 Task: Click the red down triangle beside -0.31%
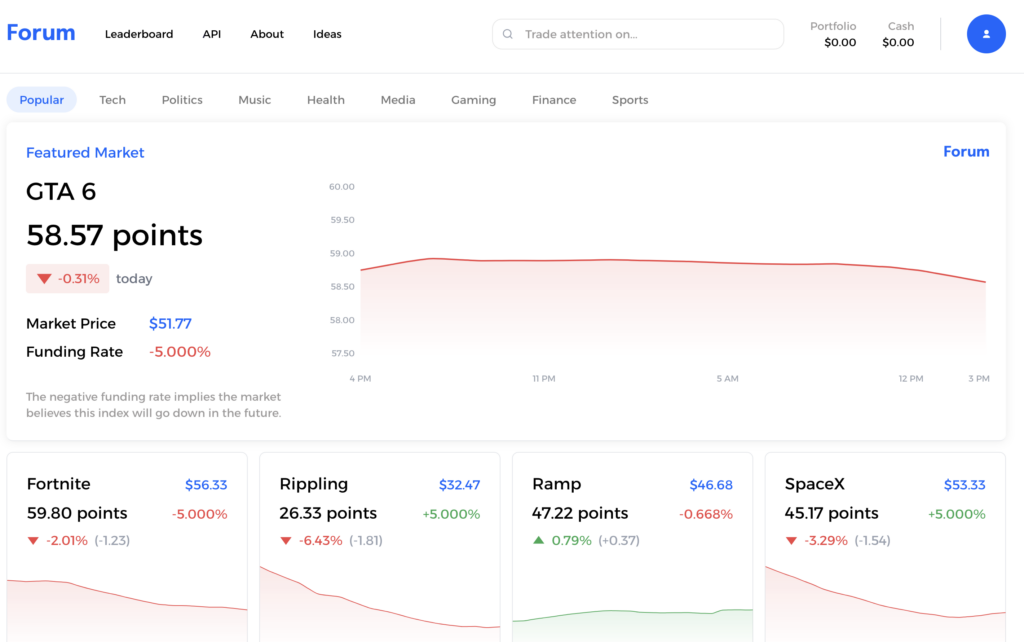(x=44, y=279)
